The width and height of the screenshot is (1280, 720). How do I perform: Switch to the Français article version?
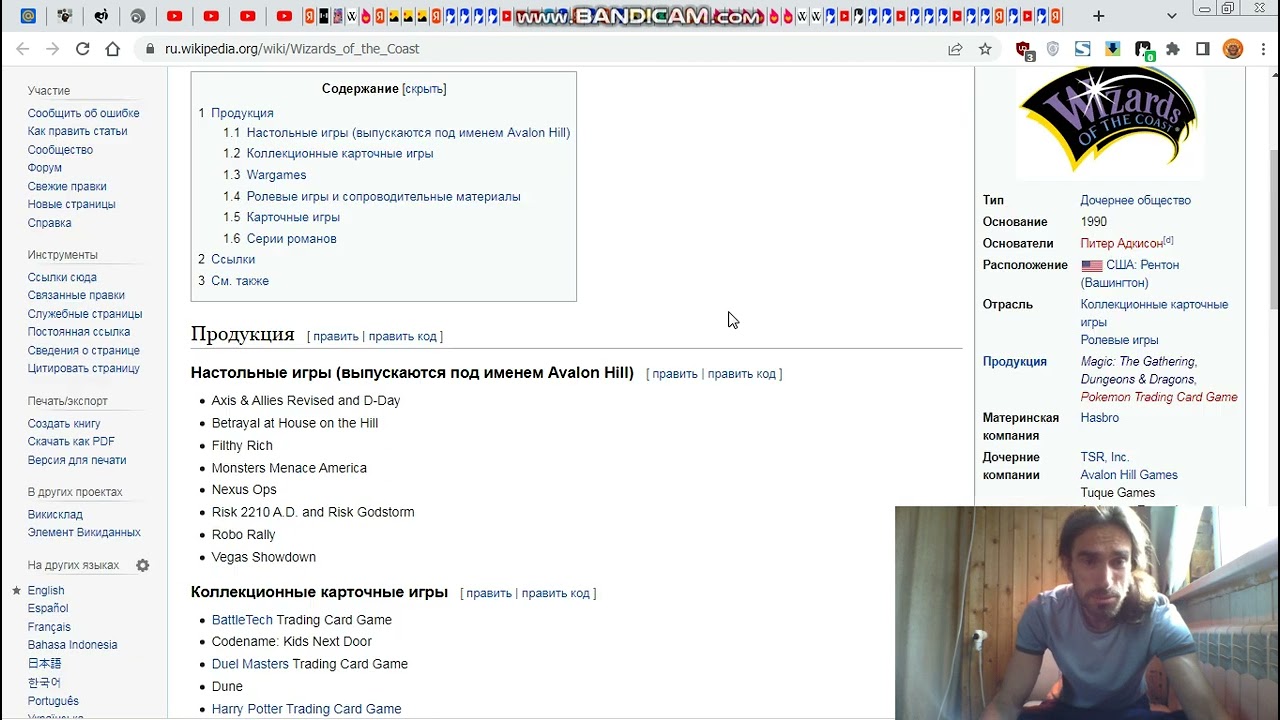pos(49,627)
